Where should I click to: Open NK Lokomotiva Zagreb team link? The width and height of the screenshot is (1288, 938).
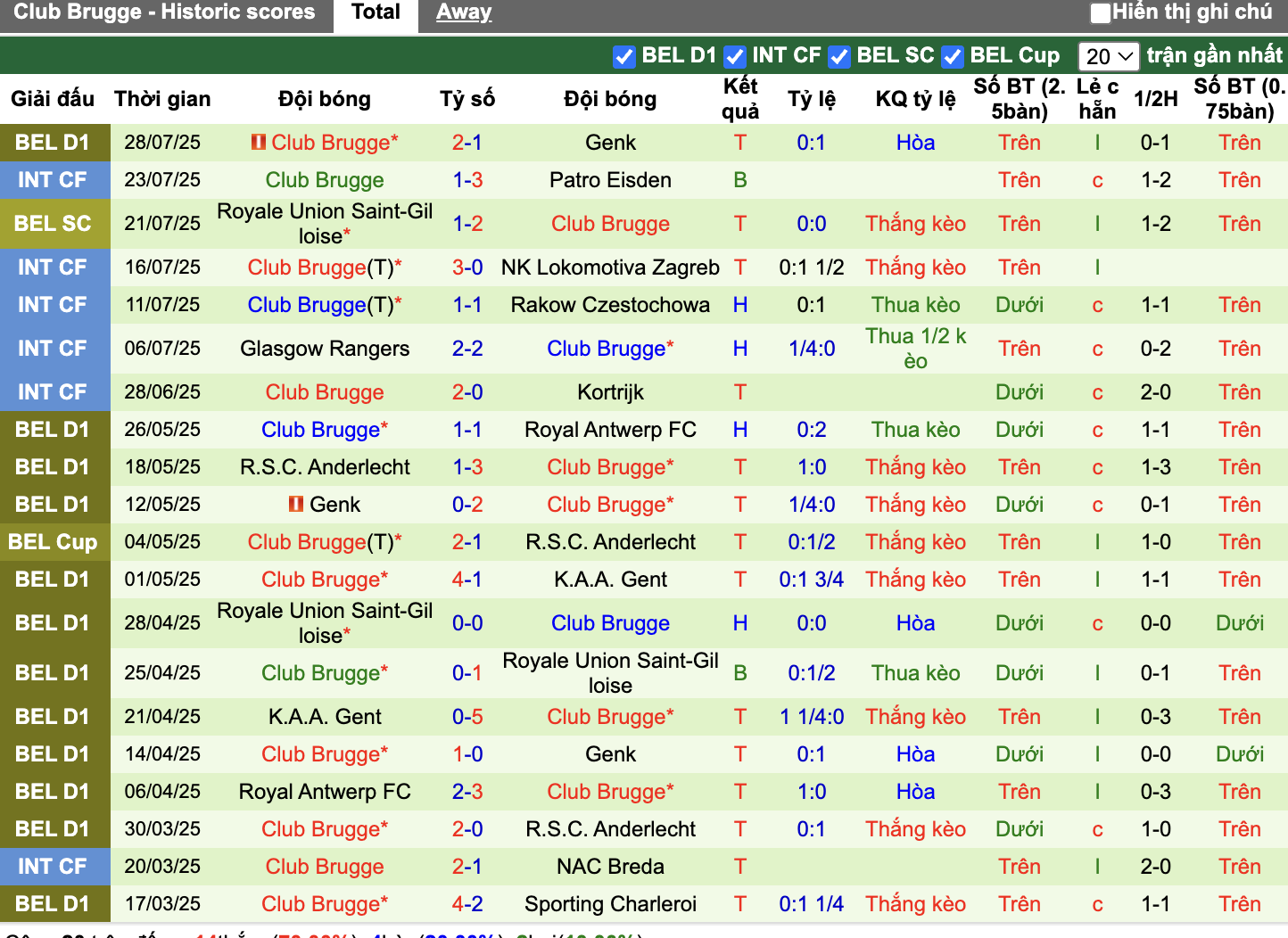(610, 267)
